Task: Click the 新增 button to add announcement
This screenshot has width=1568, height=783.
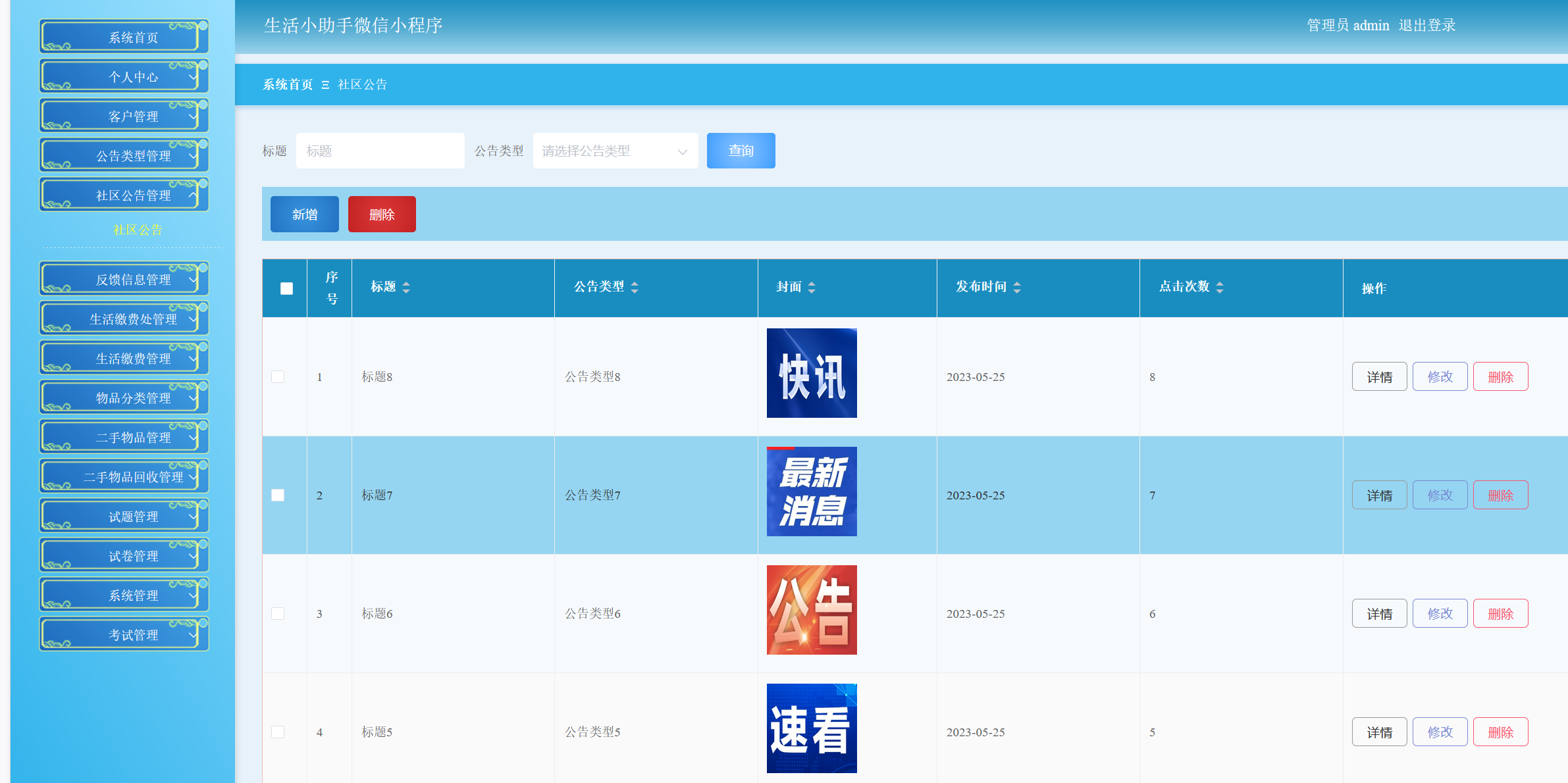Action: pyautogui.click(x=304, y=214)
